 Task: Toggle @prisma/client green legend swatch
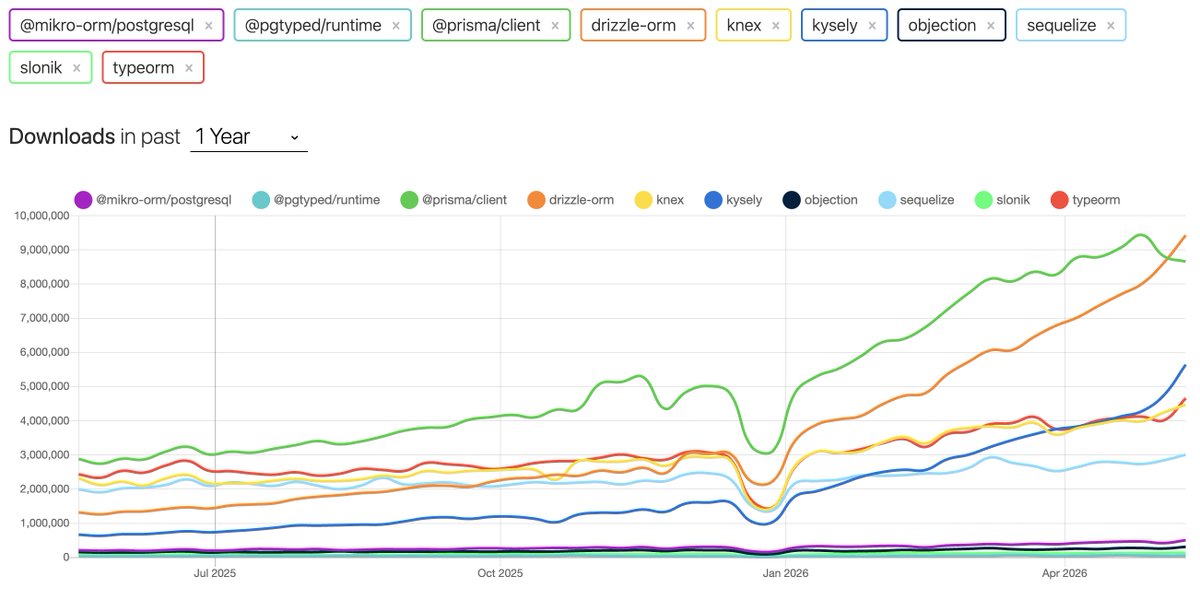409,200
